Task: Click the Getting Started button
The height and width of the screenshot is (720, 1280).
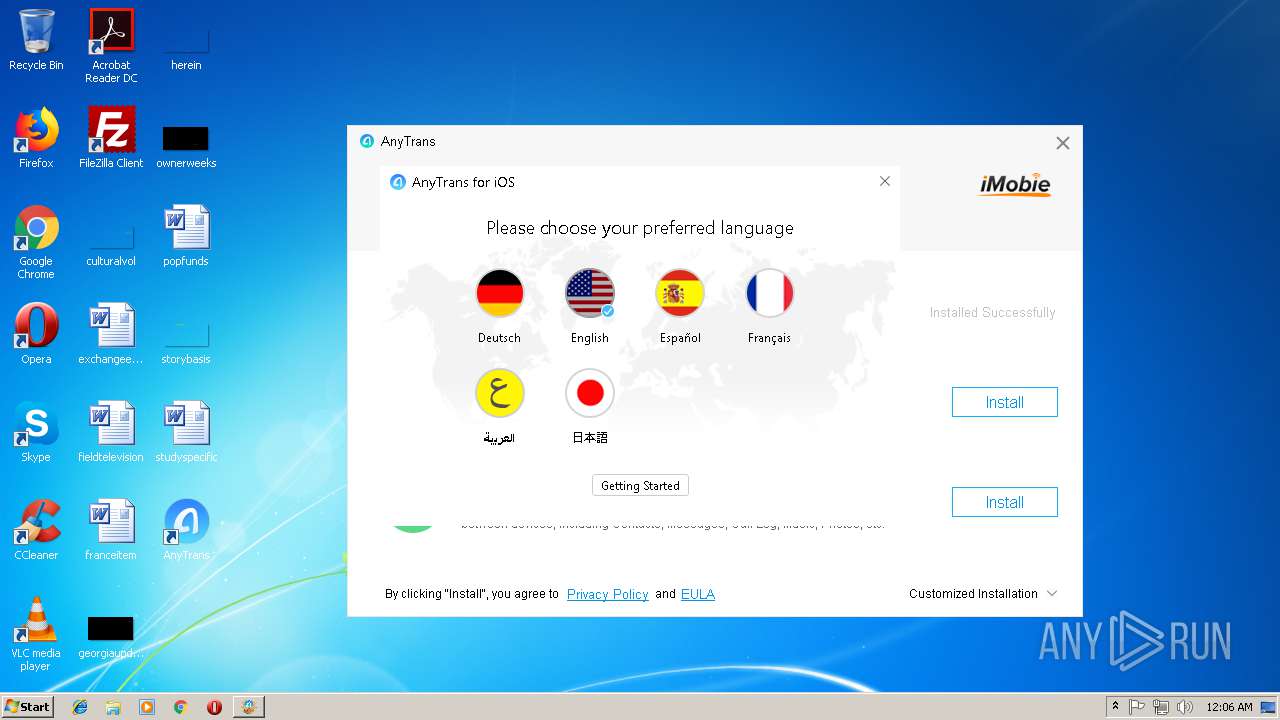Action: [640, 485]
